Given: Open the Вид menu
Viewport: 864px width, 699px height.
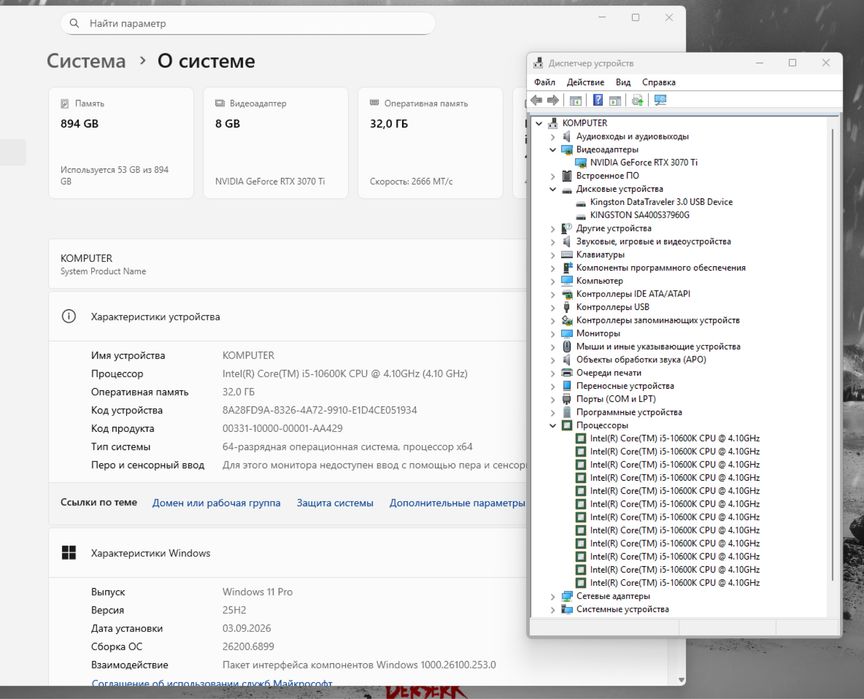Looking at the screenshot, I should pyautogui.click(x=623, y=82).
